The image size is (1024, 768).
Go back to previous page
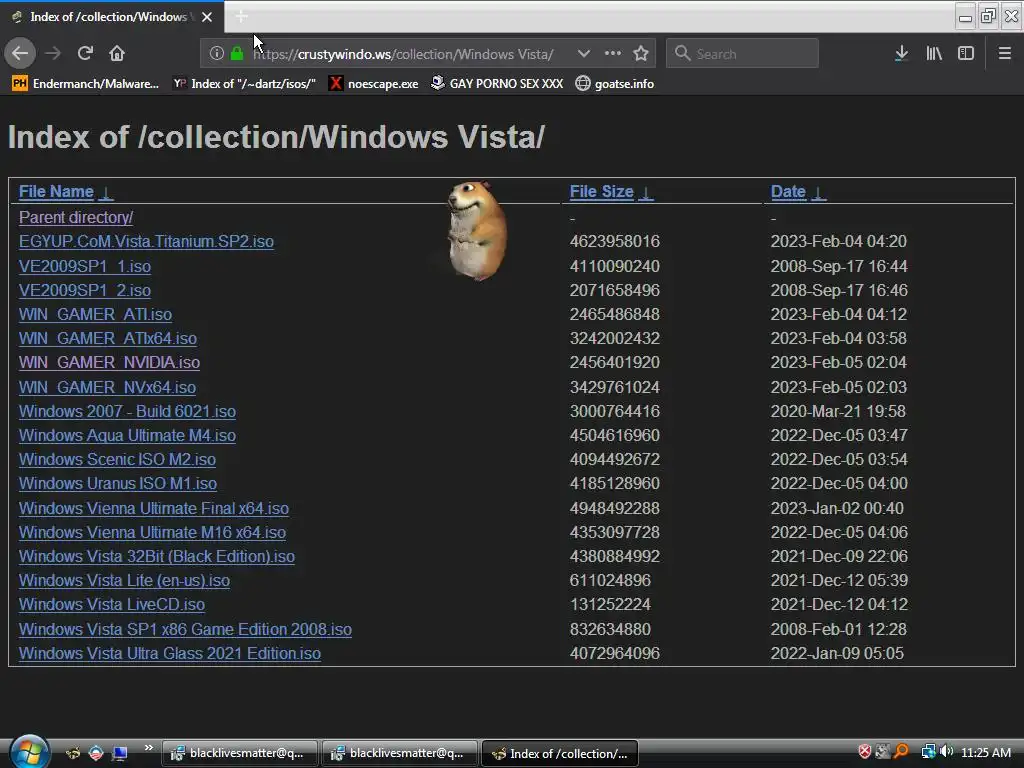[20, 54]
